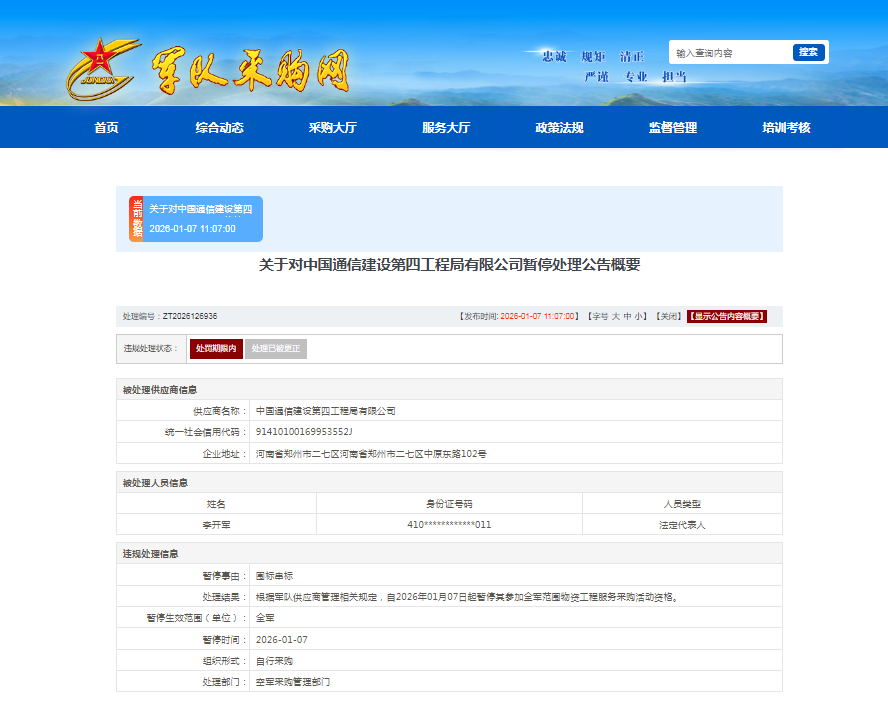The width and height of the screenshot is (888, 702).
Task: Click the 显示公告内容概要 red button
Action: coord(726,316)
